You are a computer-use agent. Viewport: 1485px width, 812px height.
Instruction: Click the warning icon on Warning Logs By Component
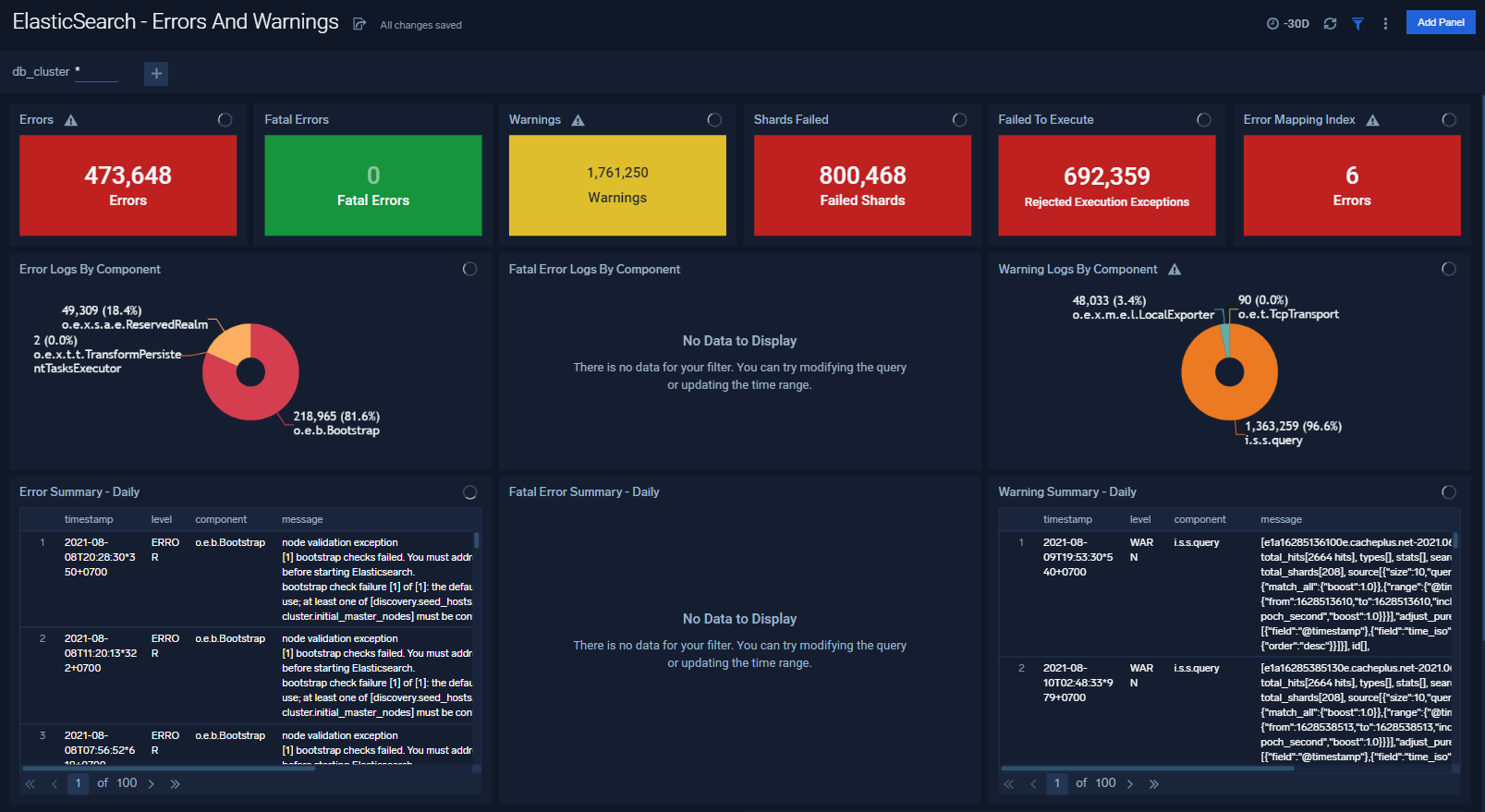pyautogui.click(x=1175, y=270)
